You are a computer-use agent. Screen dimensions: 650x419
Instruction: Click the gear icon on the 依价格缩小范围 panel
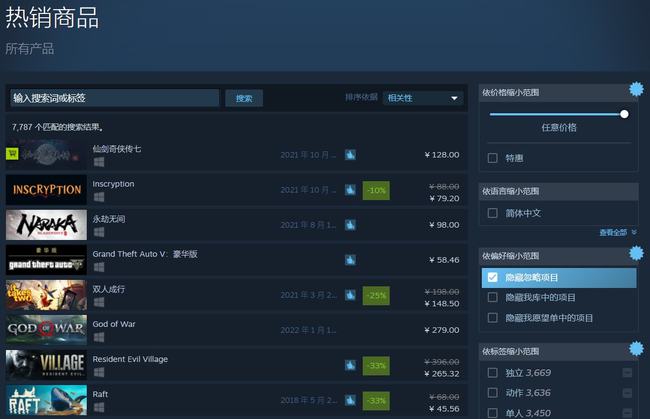pyautogui.click(x=636, y=89)
